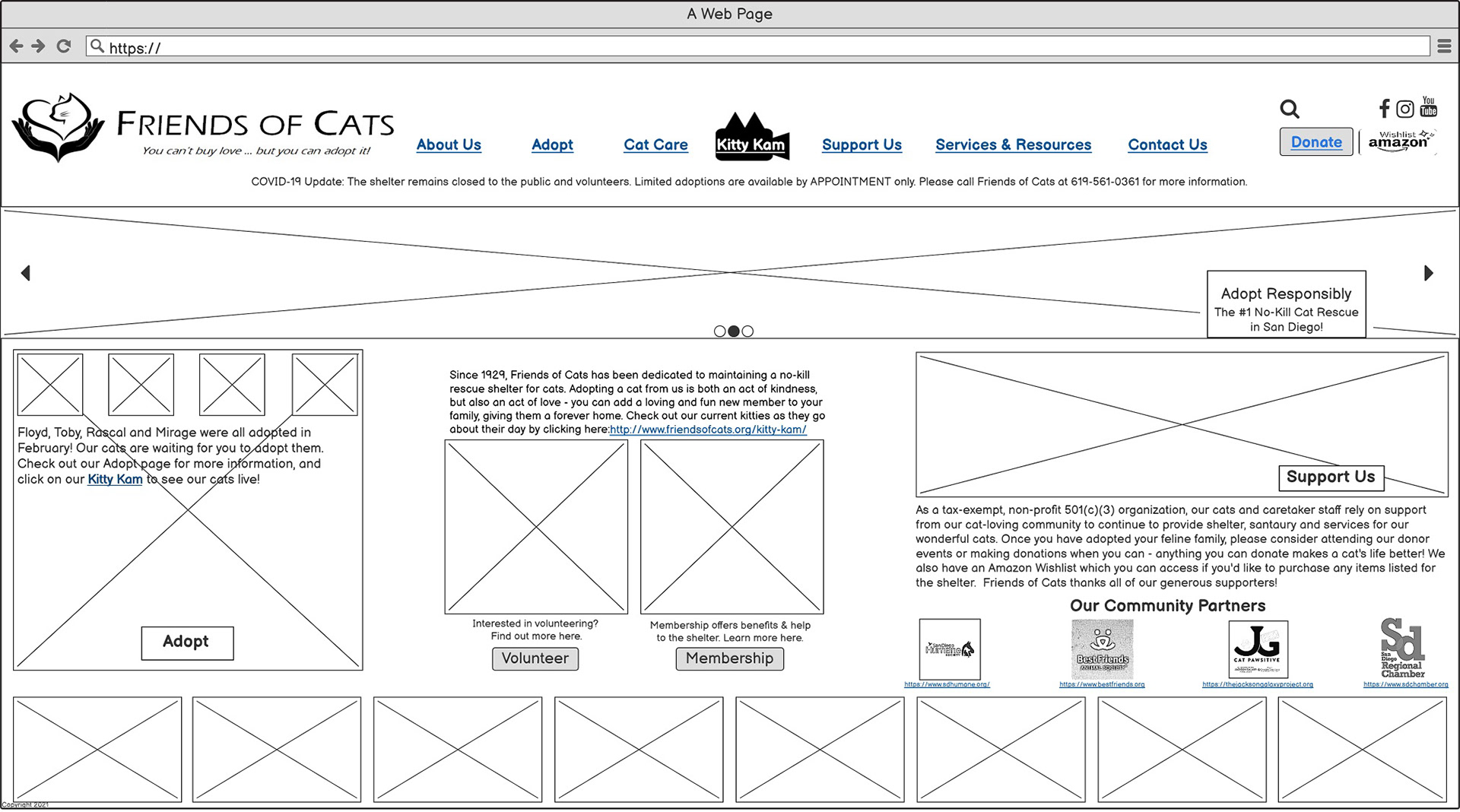The image size is (1460, 812).
Task: Click the Adopt button in left panel
Action: (187, 642)
